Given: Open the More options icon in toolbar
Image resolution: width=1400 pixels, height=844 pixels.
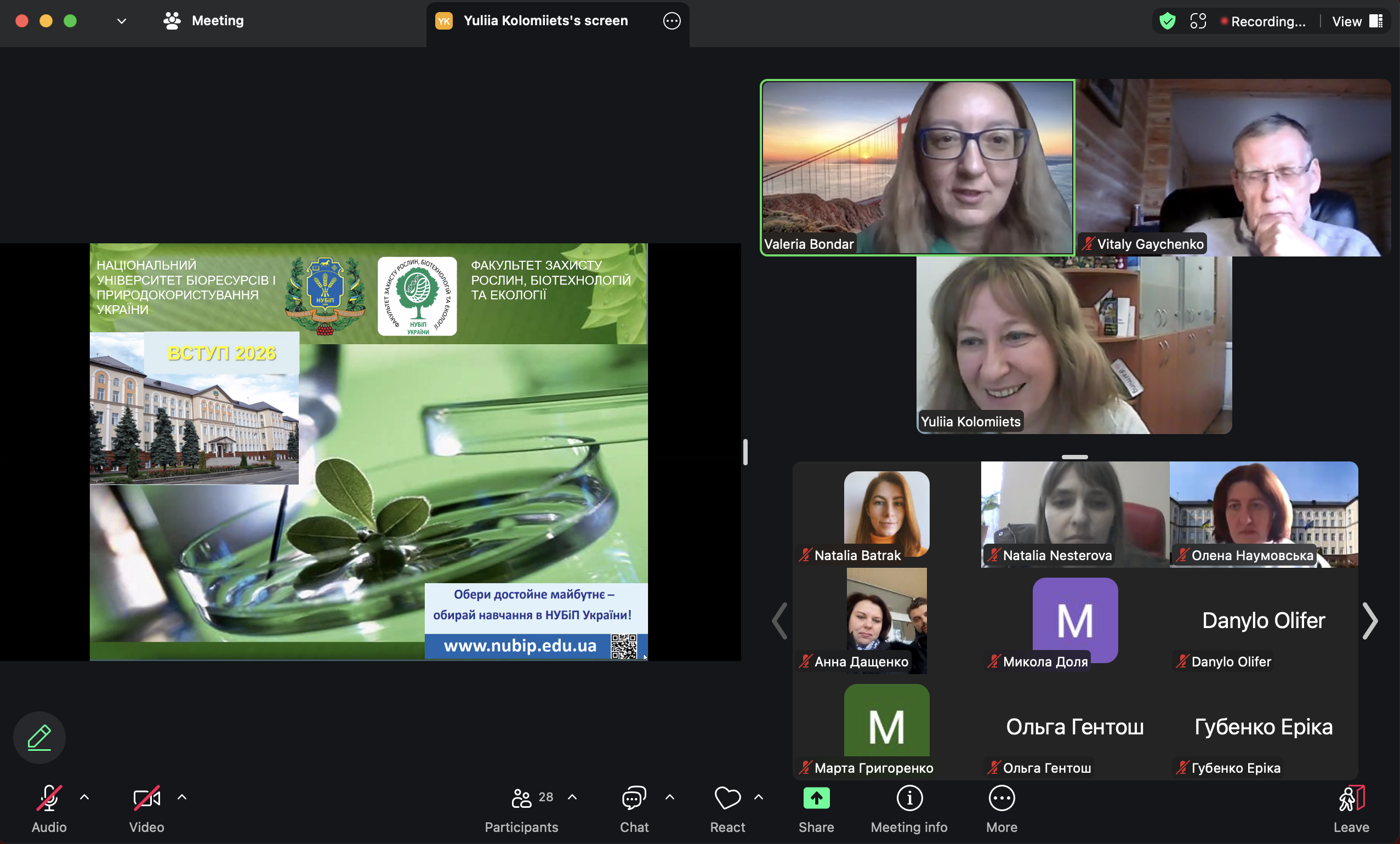Looking at the screenshot, I should point(1001,798).
